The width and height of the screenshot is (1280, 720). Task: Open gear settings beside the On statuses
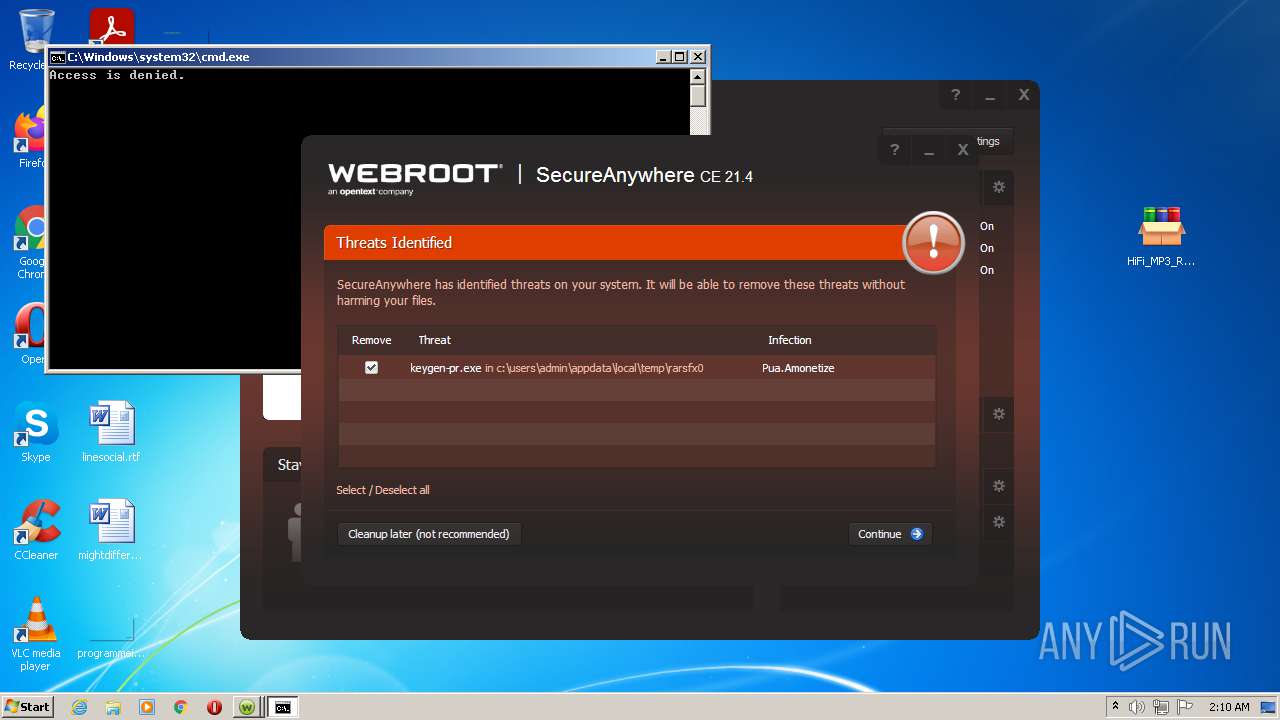coord(998,187)
